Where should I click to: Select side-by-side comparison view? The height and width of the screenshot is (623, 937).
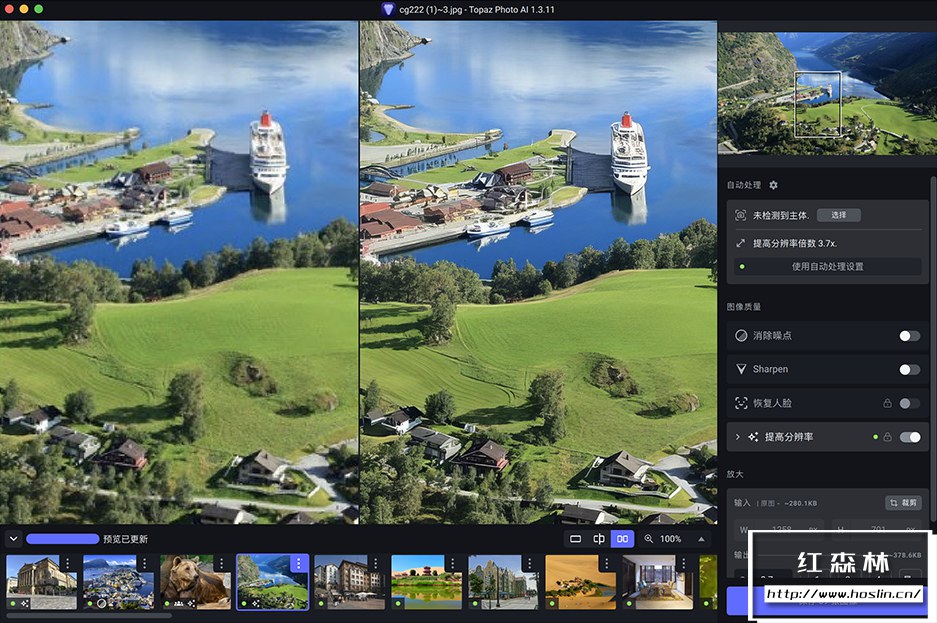pos(622,539)
